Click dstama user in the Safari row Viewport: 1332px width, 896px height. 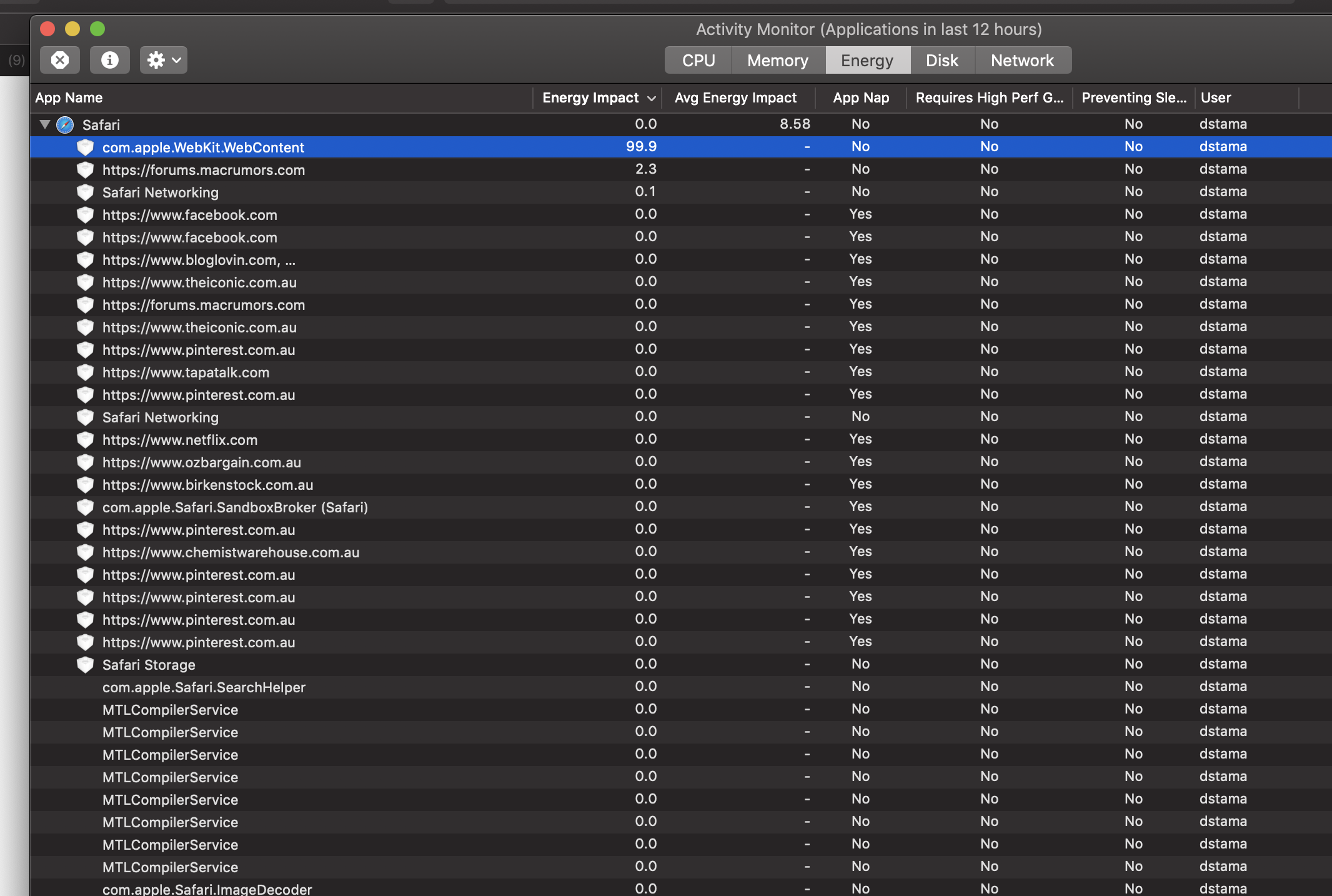1223,124
